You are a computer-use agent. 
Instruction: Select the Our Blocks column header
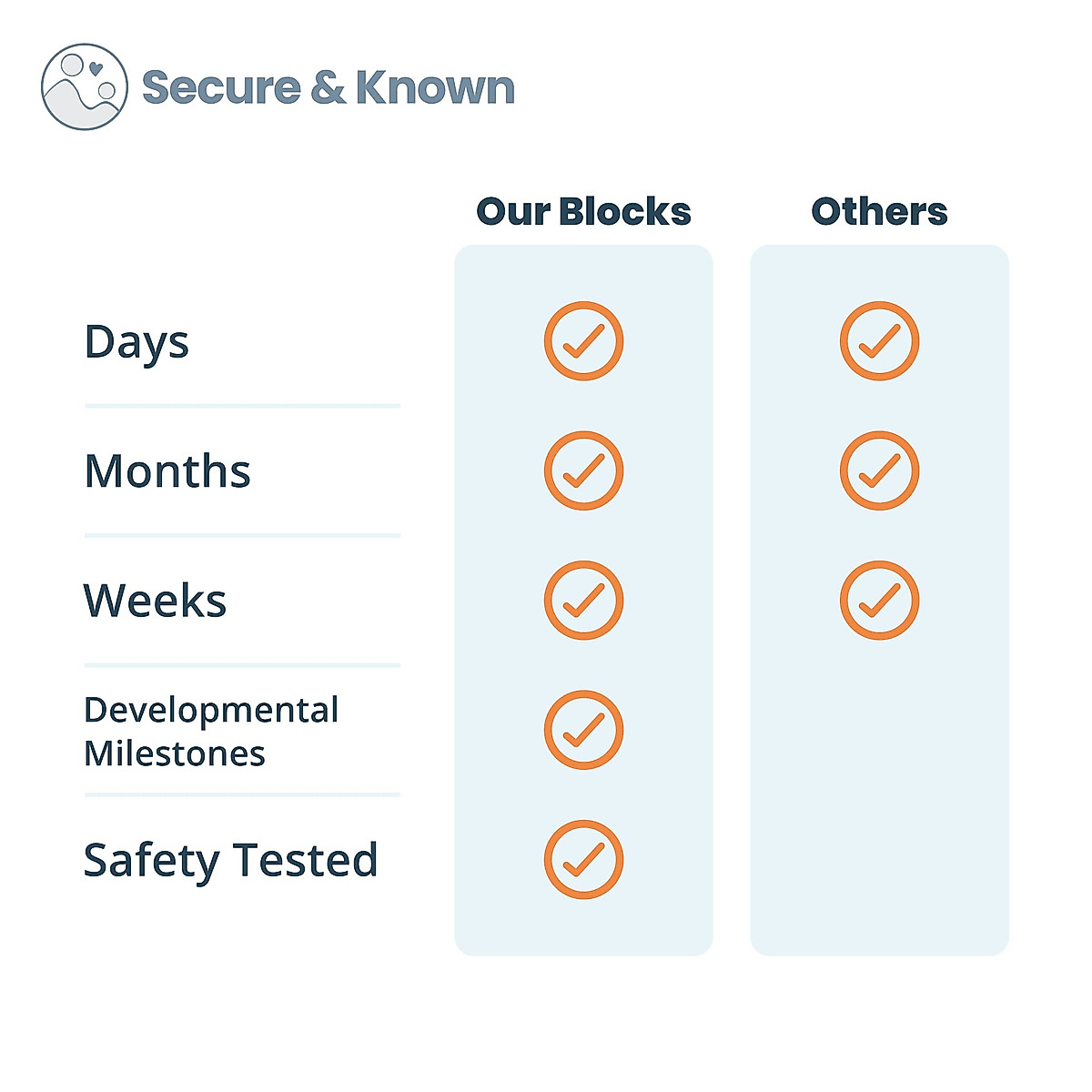[x=583, y=211]
